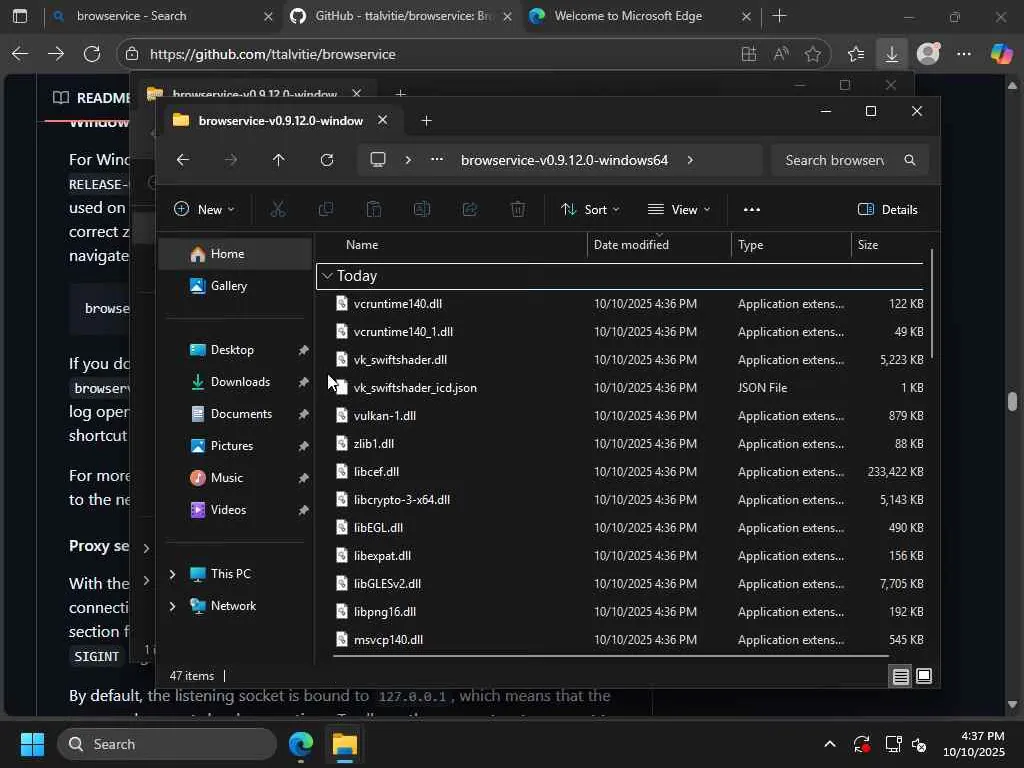Click Edge Read aloud icon

pyautogui.click(x=780, y=54)
